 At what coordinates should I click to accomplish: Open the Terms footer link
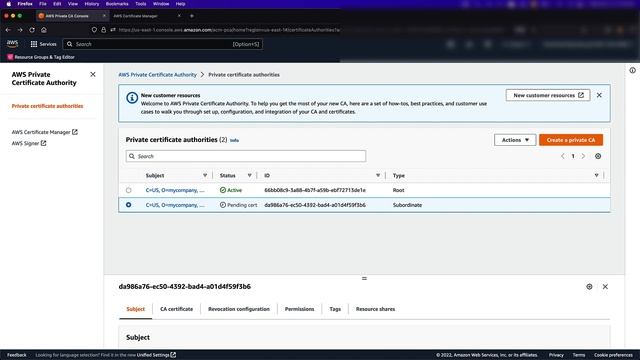pyautogui.click(x=579, y=355)
